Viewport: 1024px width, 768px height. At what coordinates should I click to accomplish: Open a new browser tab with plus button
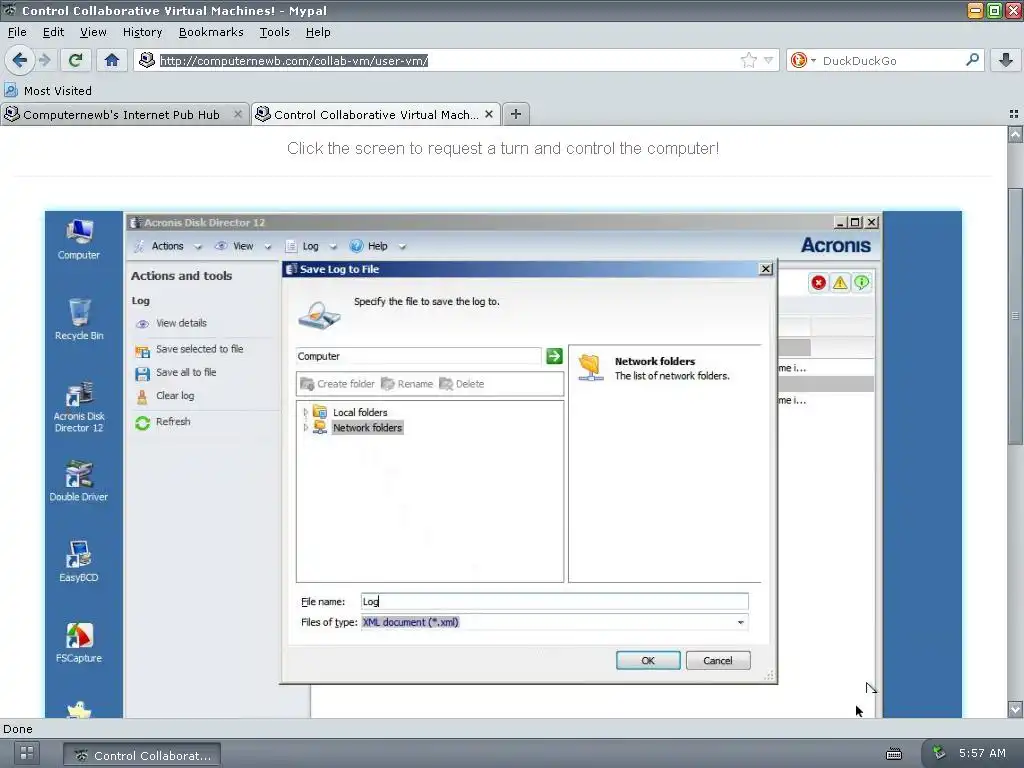coord(516,114)
